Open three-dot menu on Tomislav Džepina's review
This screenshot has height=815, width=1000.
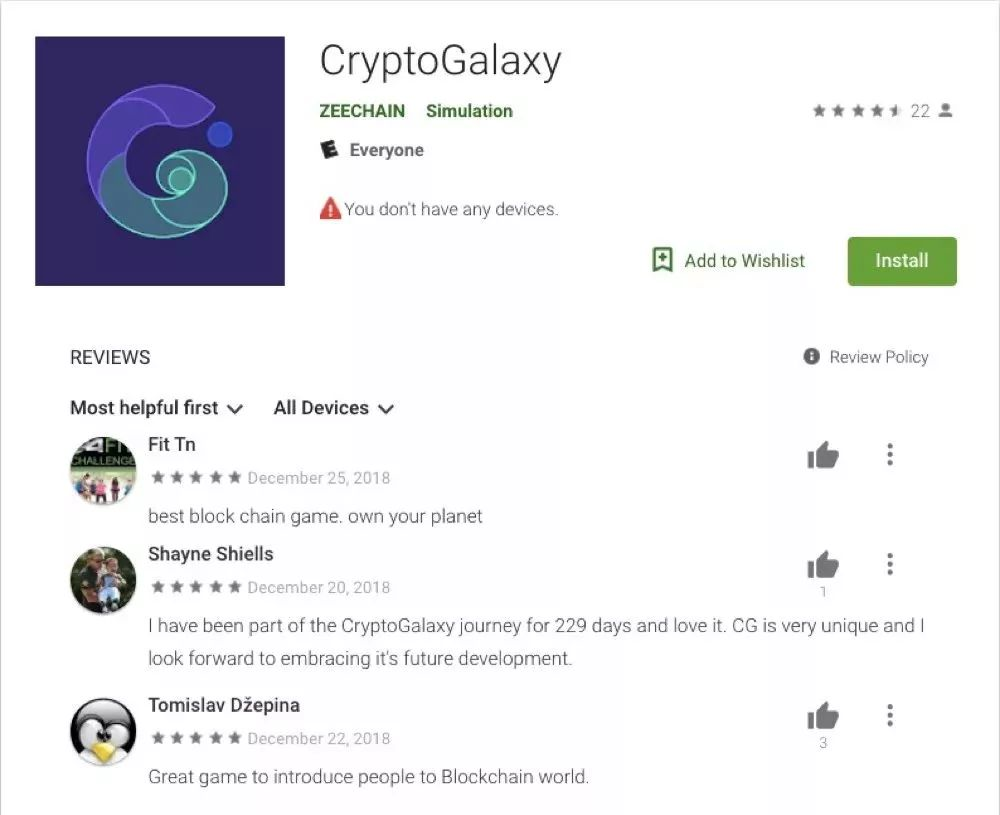click(x=890, y=716)
